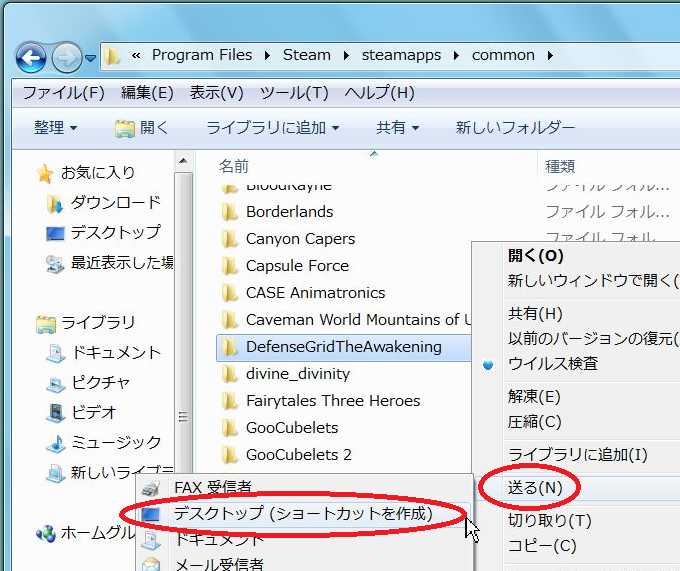Expand the arrow after common

550,55
